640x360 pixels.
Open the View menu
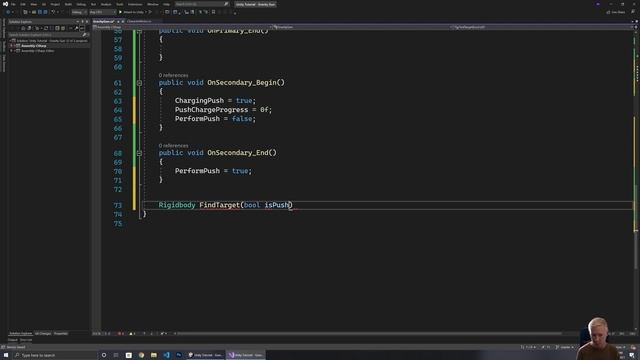tap(33, 4)
